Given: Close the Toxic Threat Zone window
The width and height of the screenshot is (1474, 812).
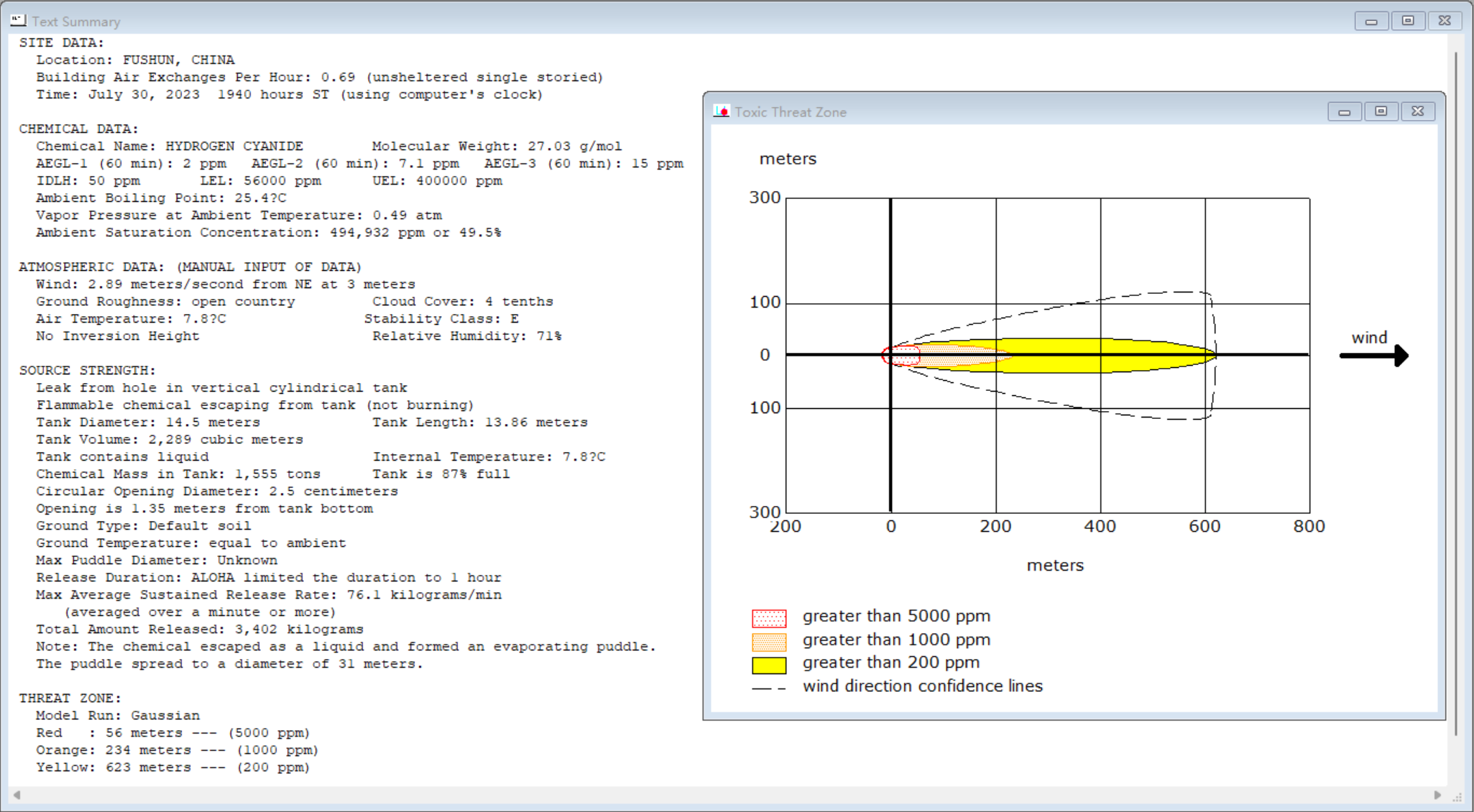Looking at the screenshot, I should 1417,111.
